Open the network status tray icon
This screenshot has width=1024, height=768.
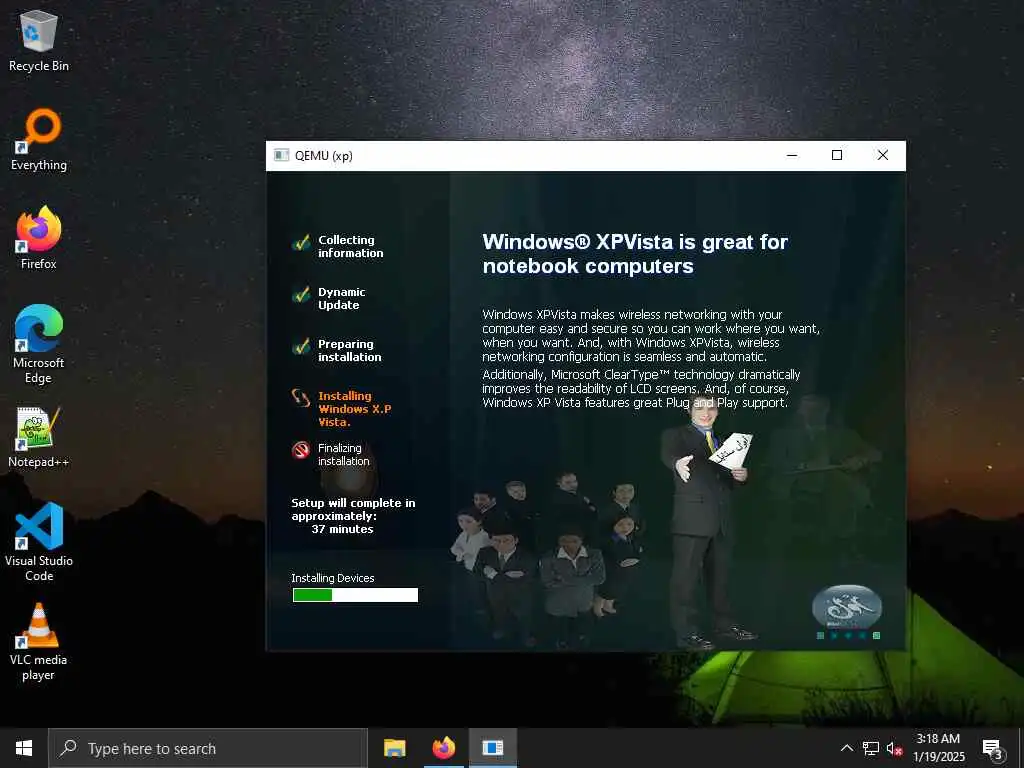[871, 748]
